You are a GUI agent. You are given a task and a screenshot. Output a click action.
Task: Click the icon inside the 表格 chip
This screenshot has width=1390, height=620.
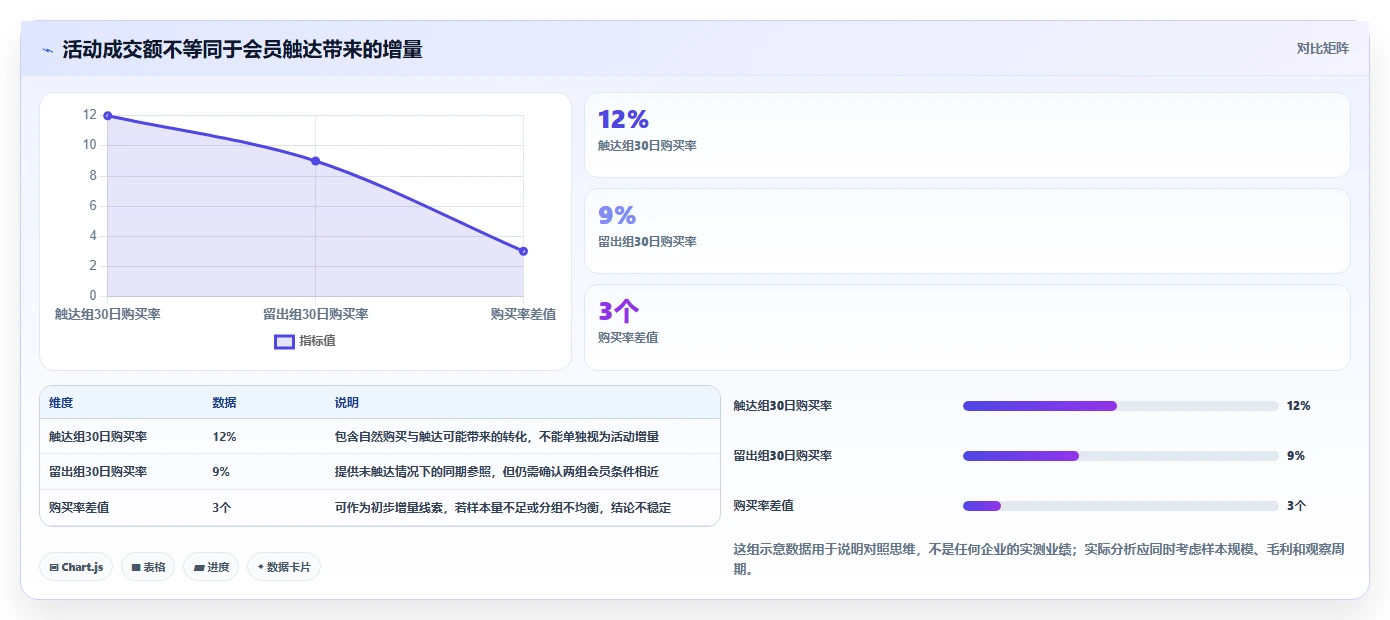[x=136, y=567]
